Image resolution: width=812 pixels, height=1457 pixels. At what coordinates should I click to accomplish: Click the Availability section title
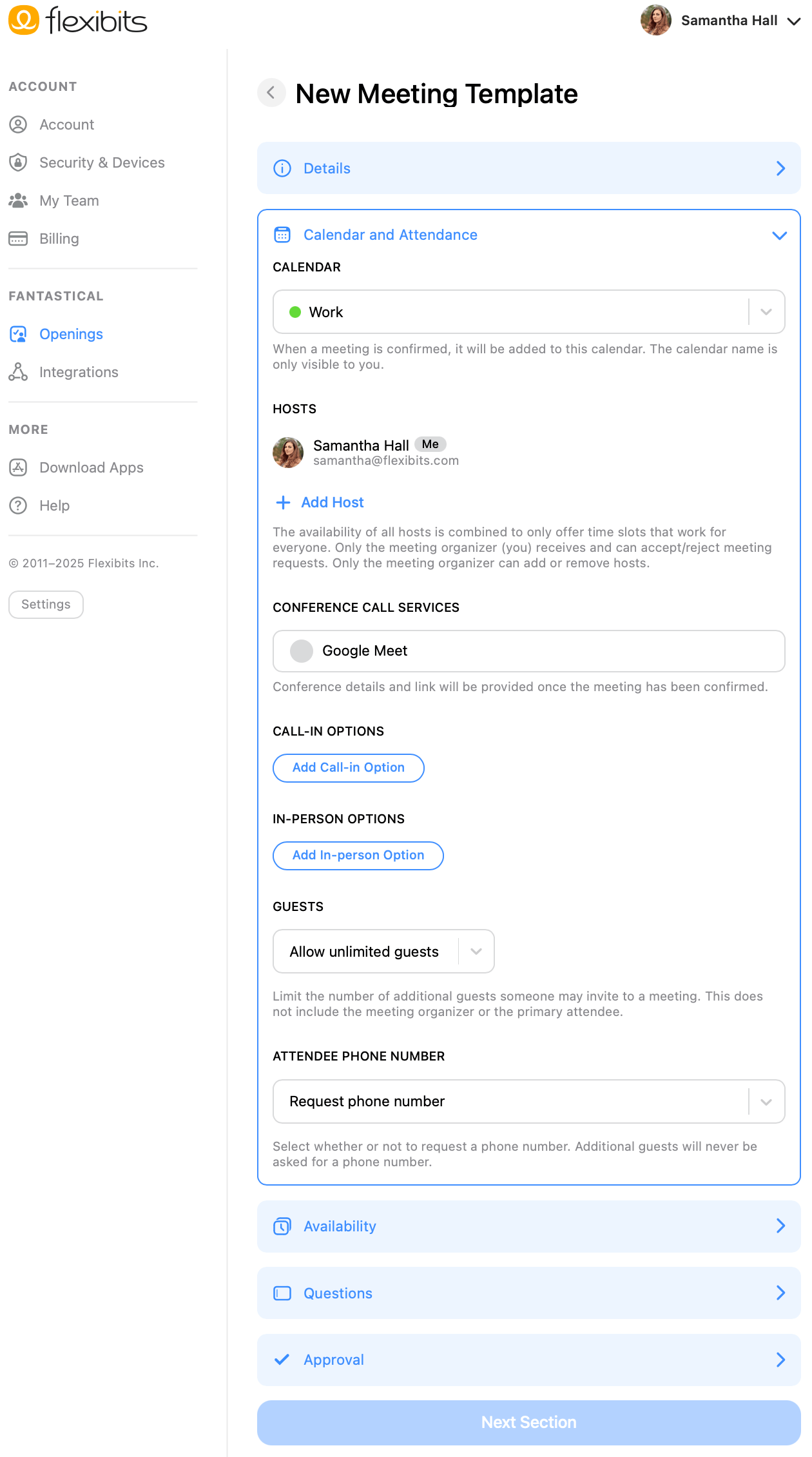coord(340,1226)
